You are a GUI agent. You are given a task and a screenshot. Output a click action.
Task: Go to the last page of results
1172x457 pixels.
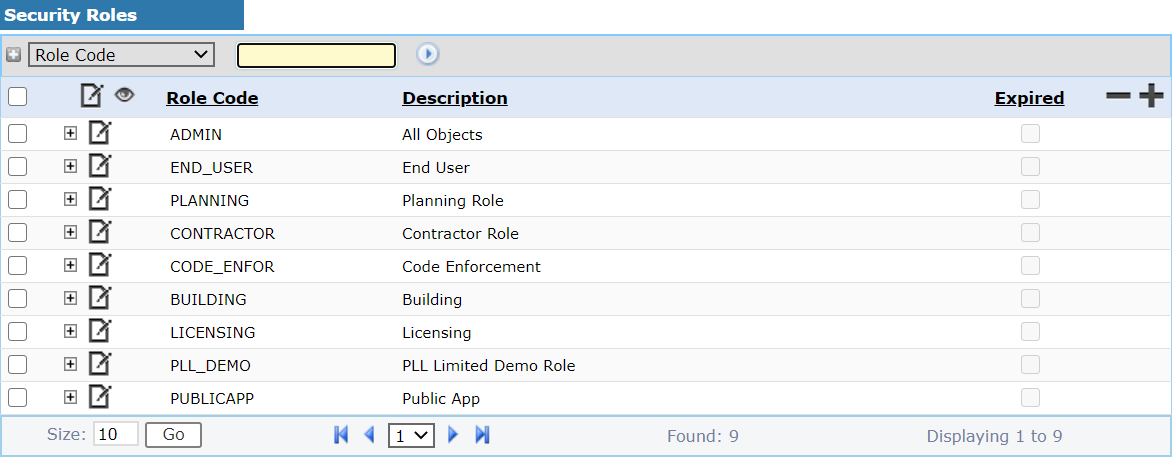(x=482, y=434)
